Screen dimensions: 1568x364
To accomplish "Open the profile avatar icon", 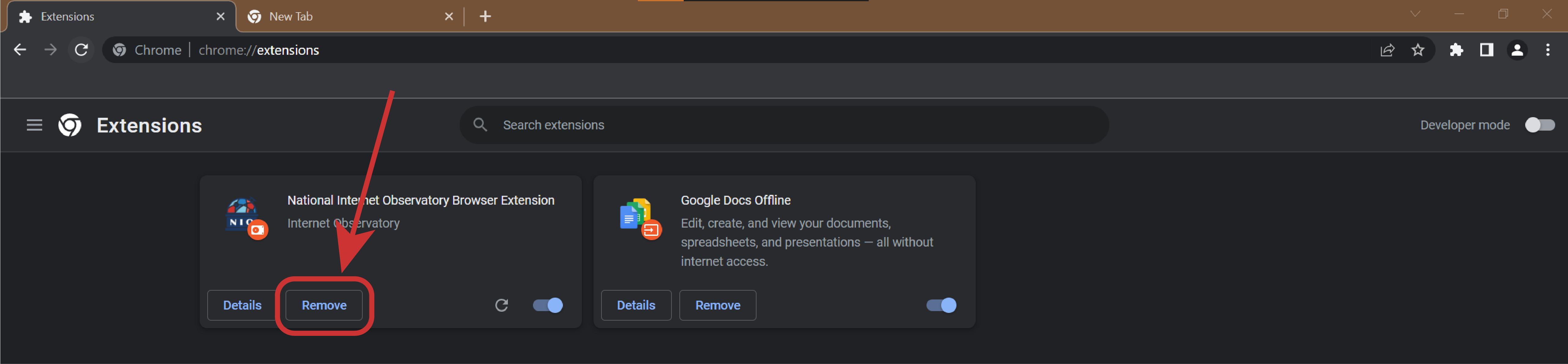I will coord(1517,50).
